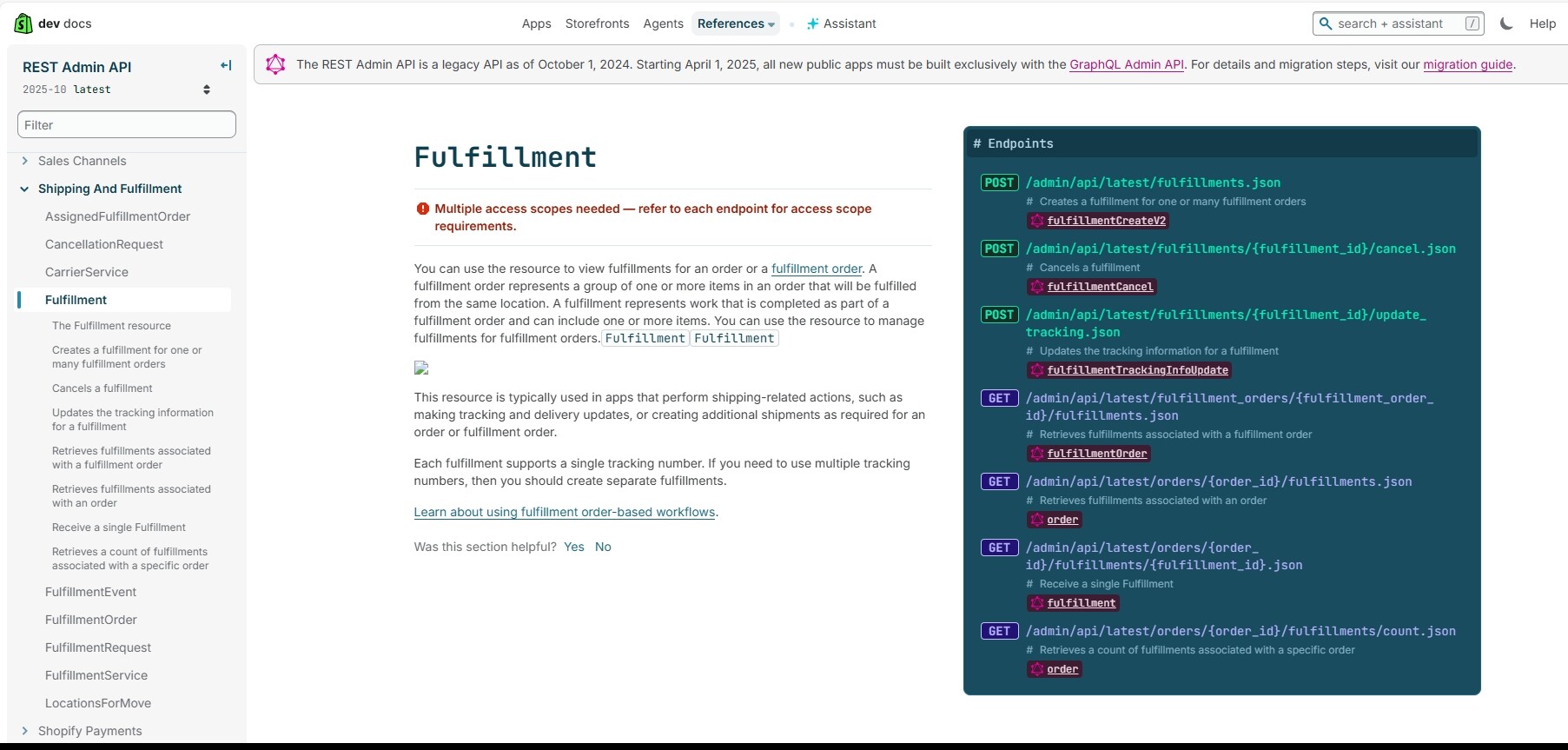Collapse the Shipping And Fulfillment section
Viewport: 1568px width, 750px height.
coord(24,189)
